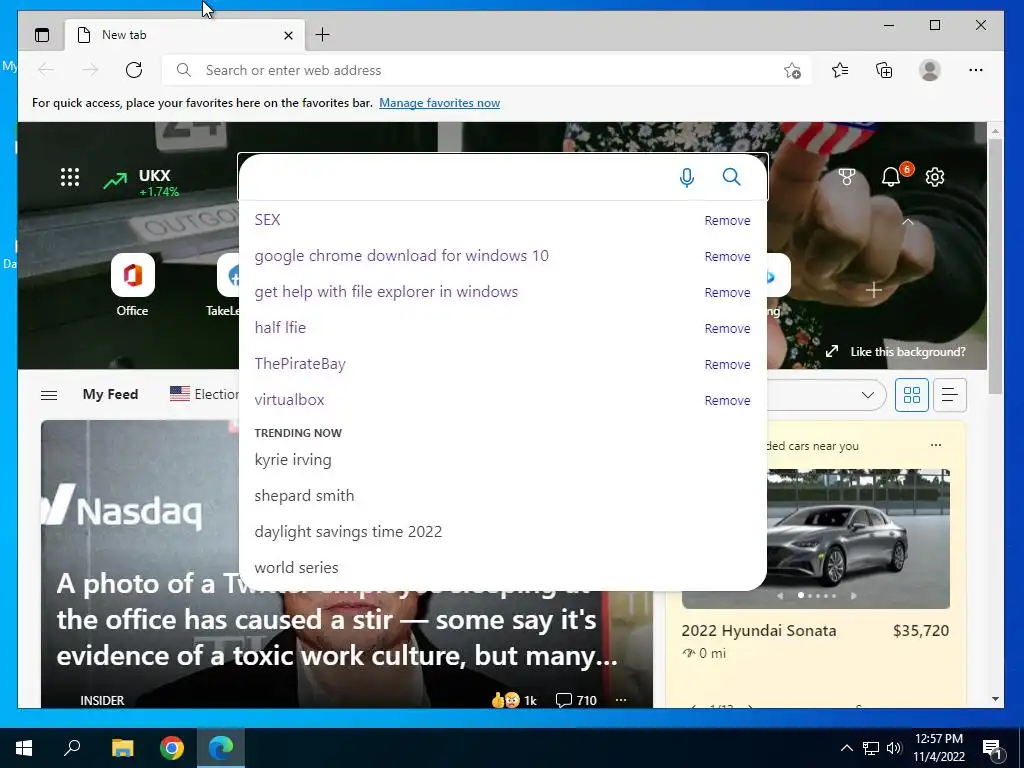Open the volume speaker tray icon
1024x768 pixels.
(894, 748)
